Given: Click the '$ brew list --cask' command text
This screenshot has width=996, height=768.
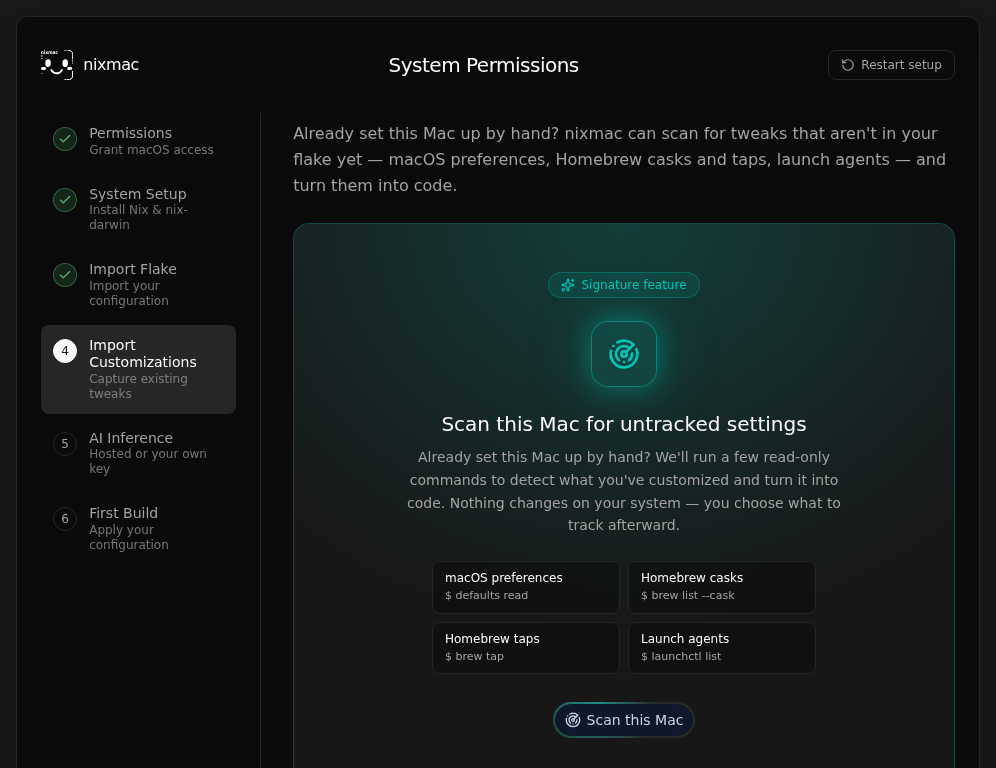Looking at the screenshot, I should tap(687, 595).
